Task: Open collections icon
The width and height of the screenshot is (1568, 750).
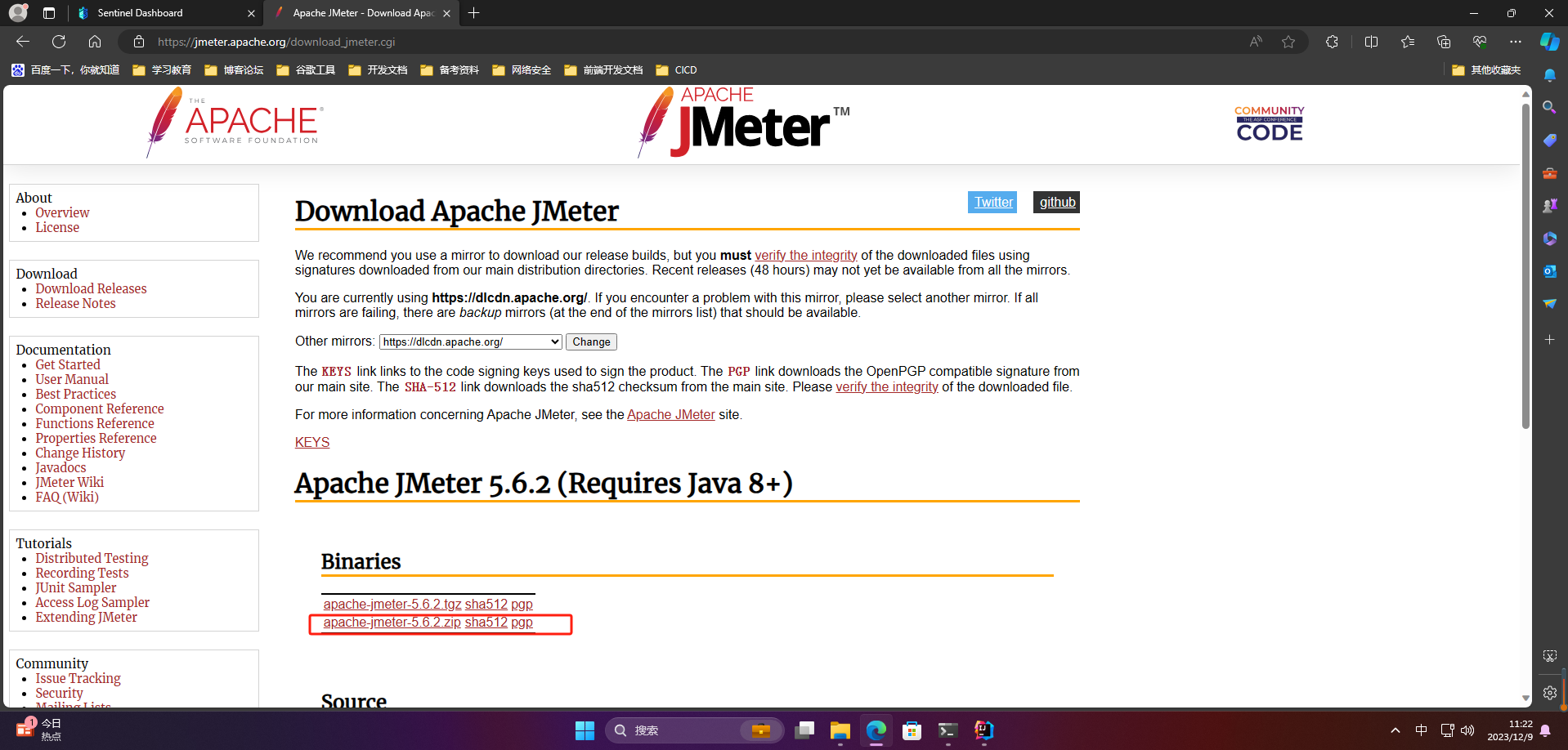Action: [x=1444, y=42]
